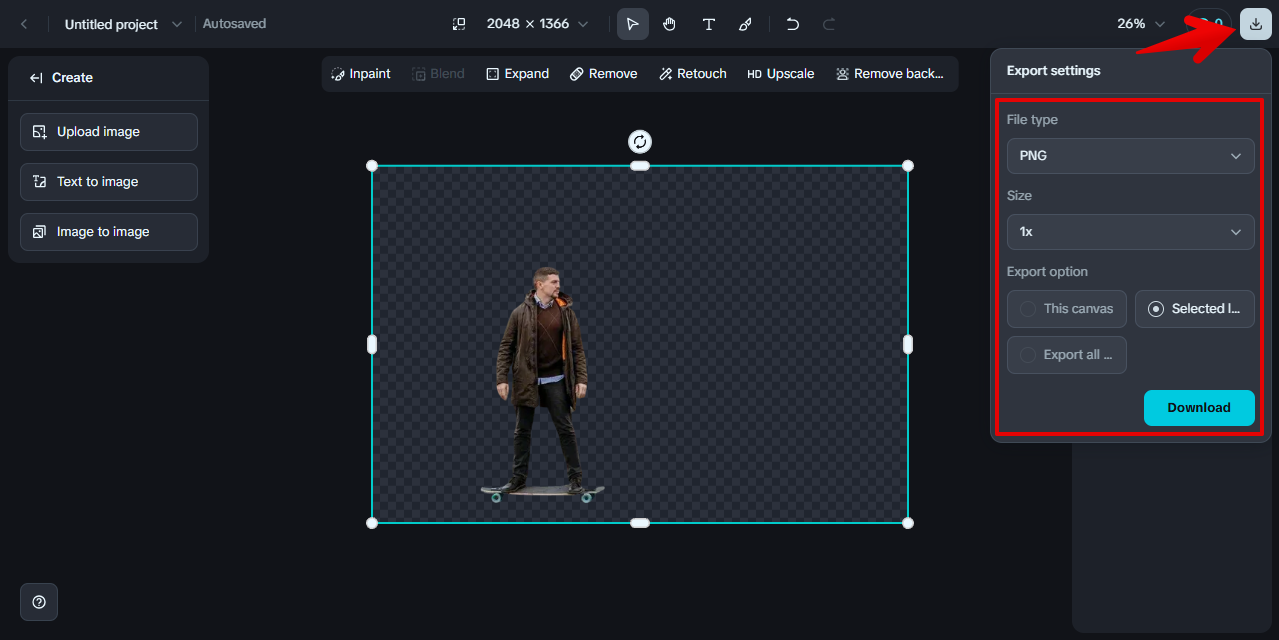Choose the Expand tool

click(x=517, y=74)
